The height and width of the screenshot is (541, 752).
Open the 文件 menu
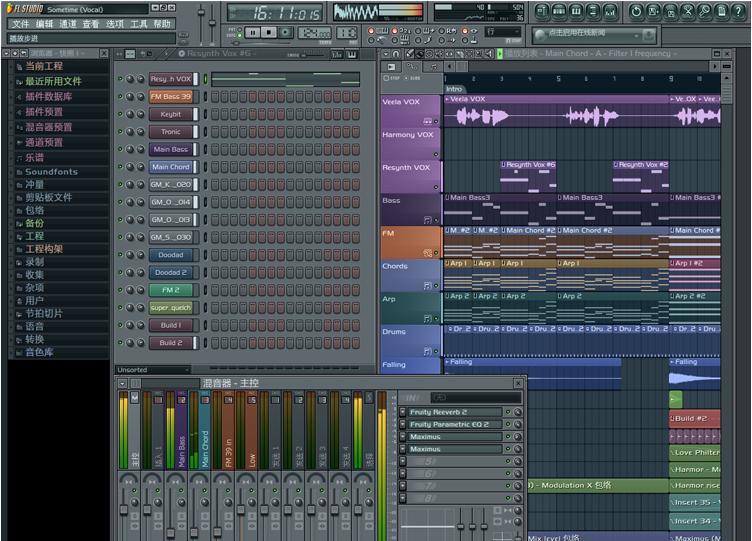[x=20, y=24]
